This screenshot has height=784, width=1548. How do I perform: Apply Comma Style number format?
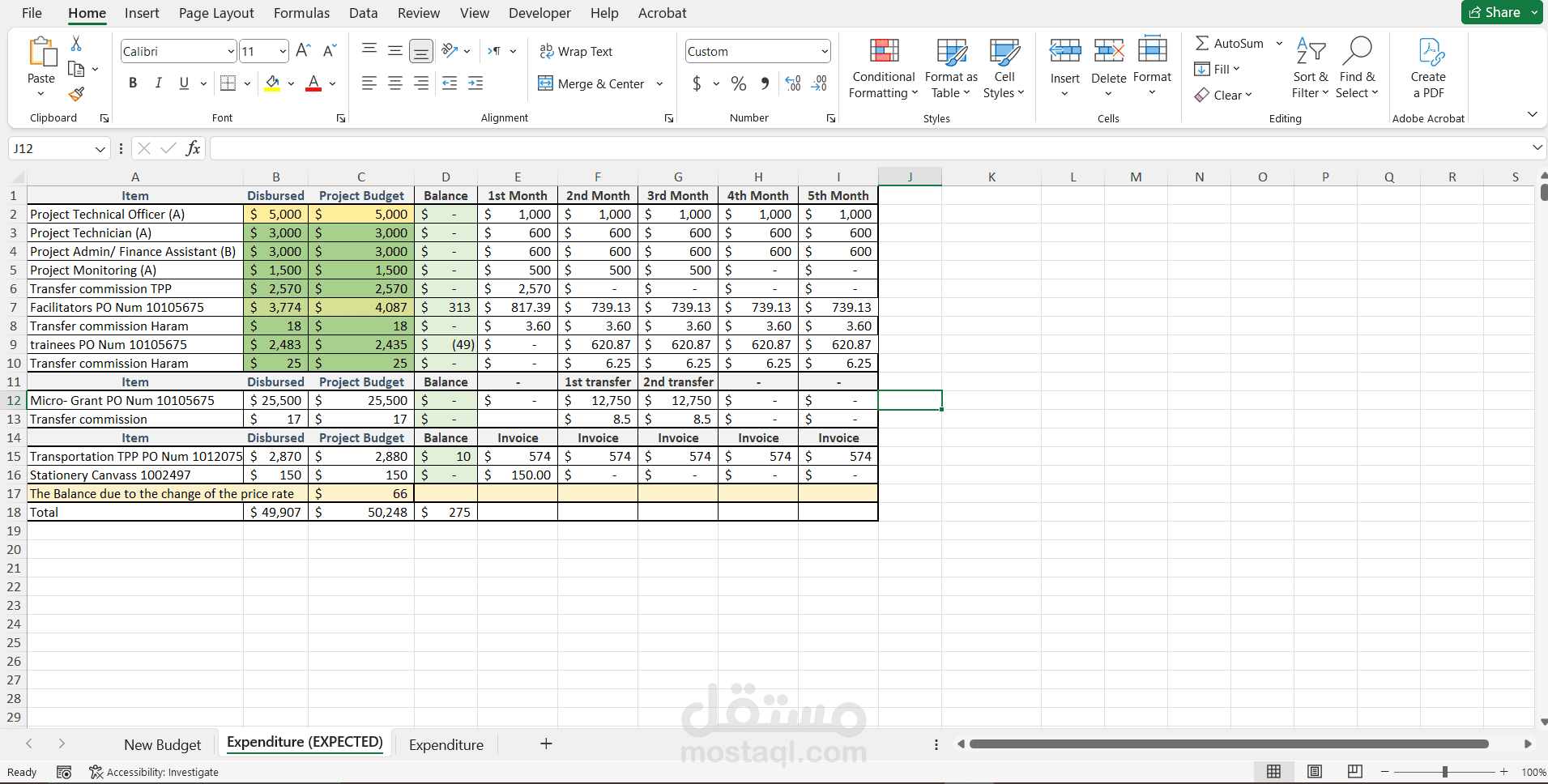pos(765,83)
